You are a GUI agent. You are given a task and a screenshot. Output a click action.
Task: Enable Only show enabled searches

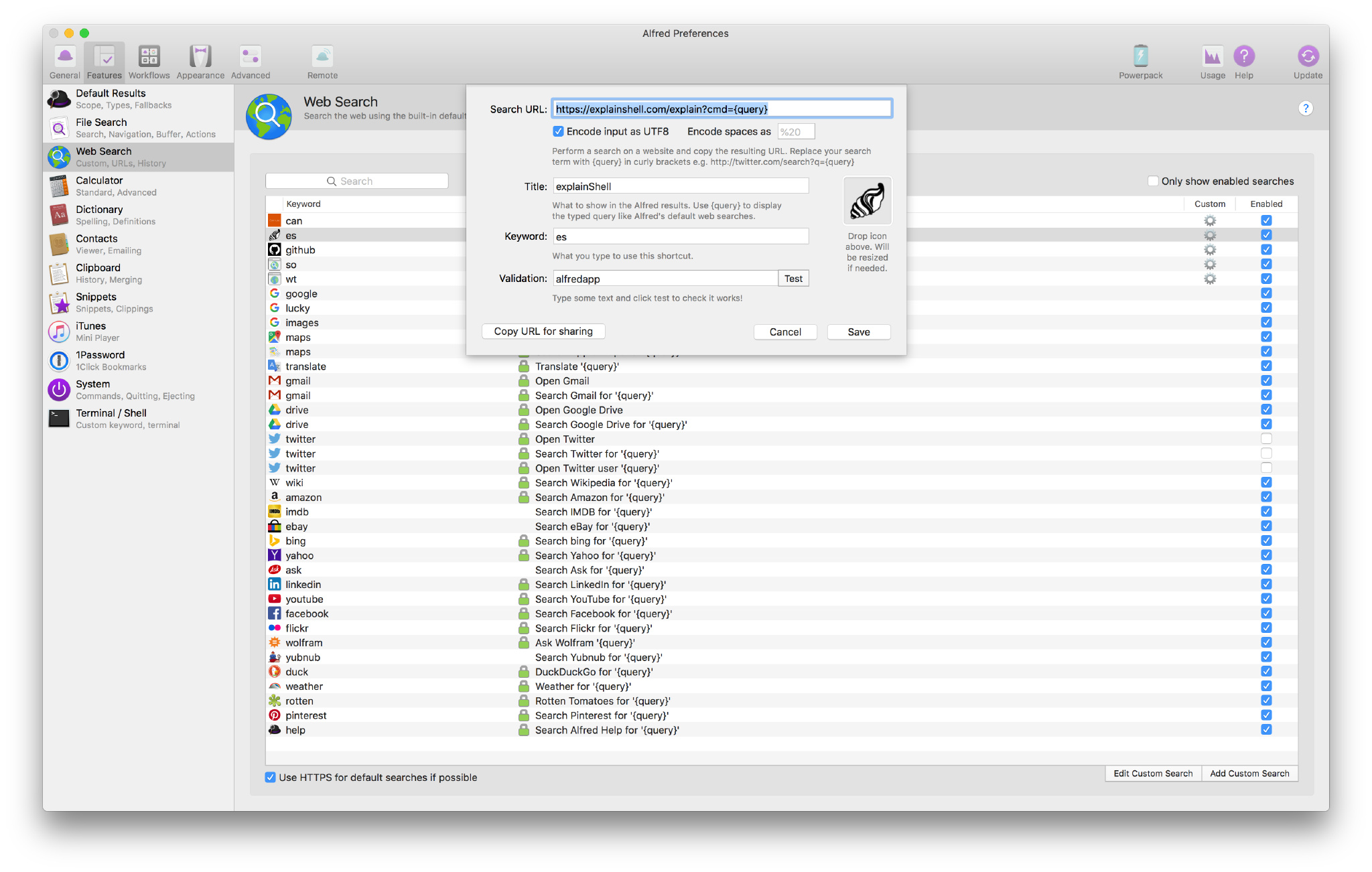1153,181
